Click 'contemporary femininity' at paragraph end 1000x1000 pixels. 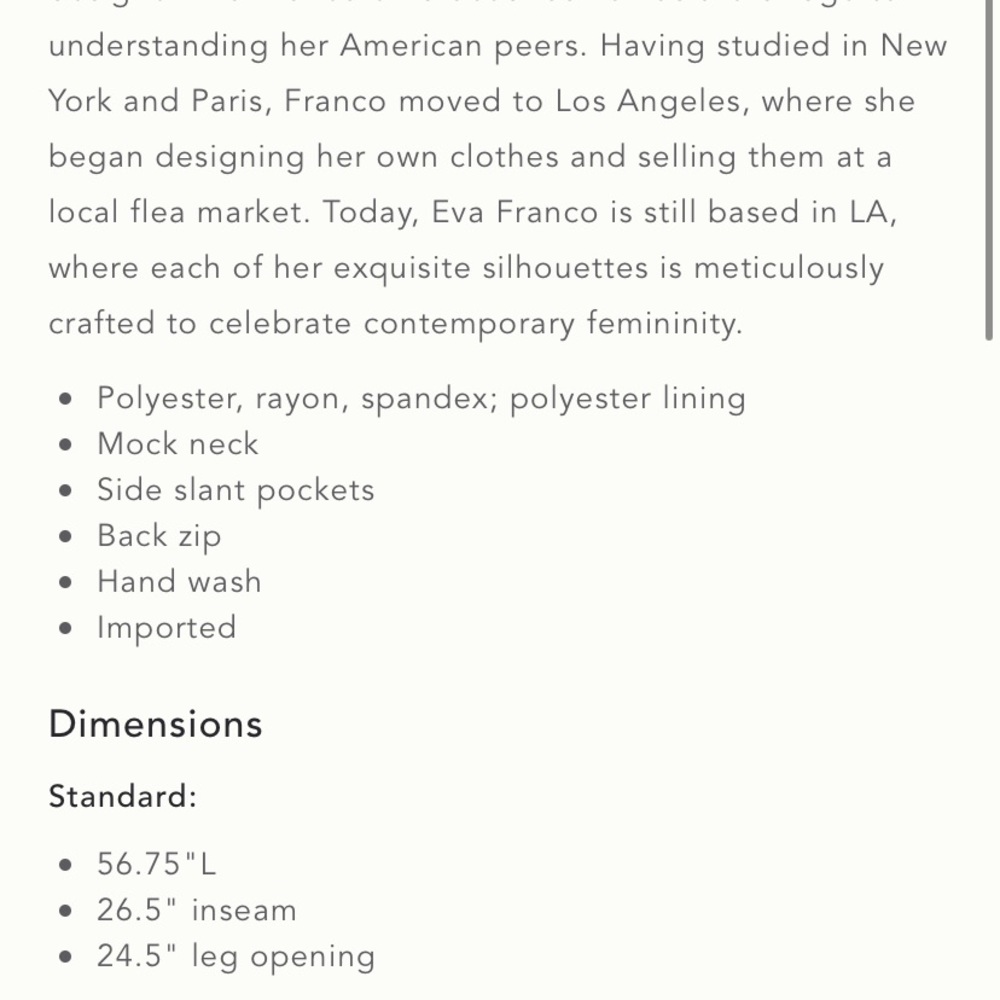pos(552,324)
